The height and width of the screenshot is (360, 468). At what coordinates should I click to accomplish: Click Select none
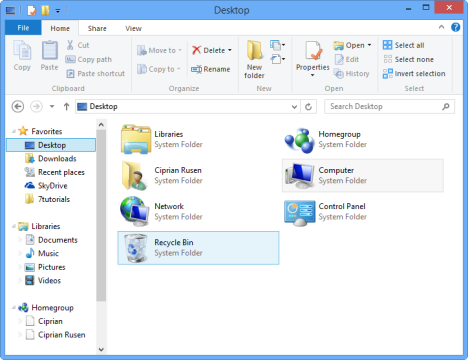click(408, 59)
